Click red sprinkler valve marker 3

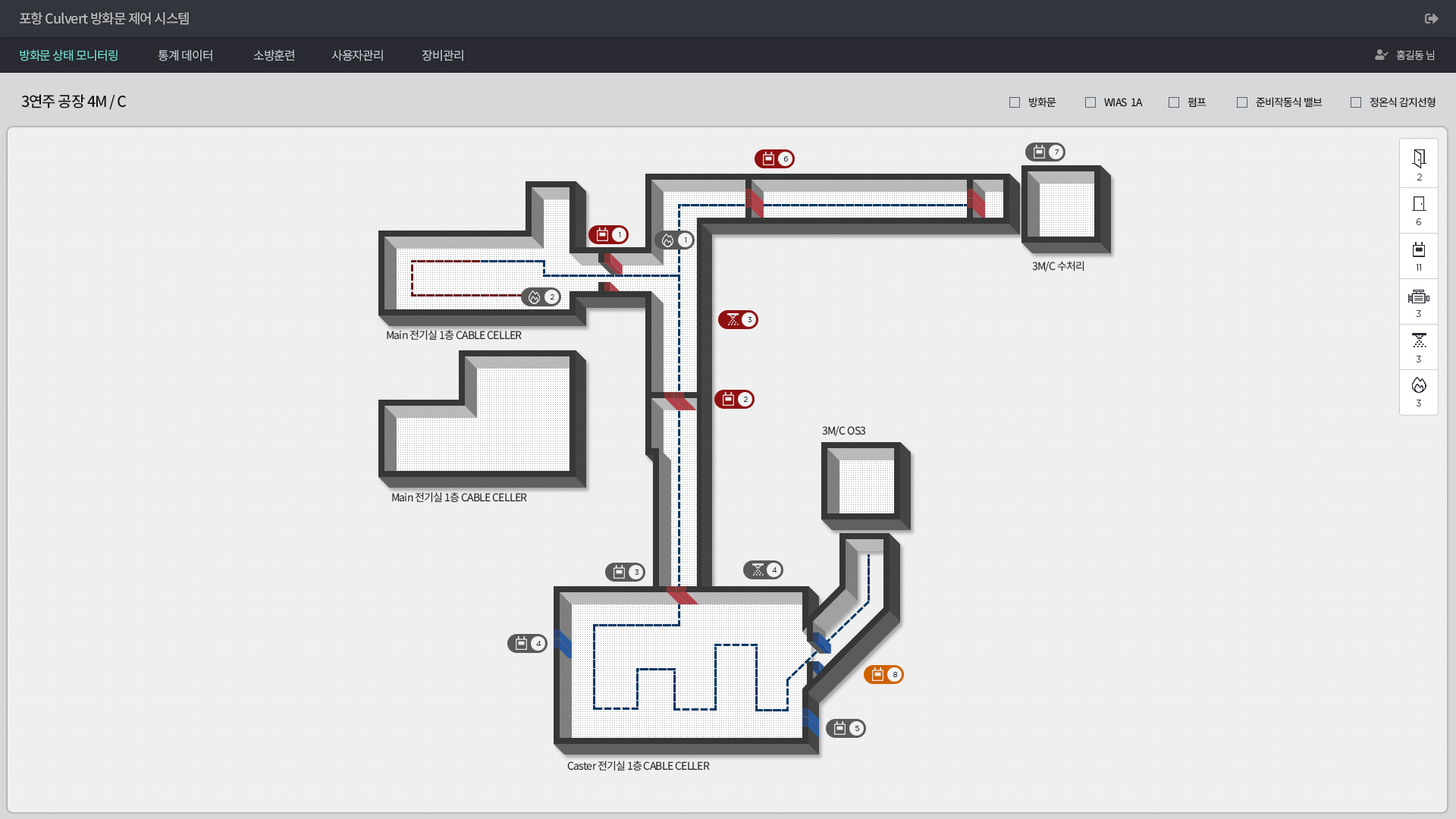[x=738, y=319]
